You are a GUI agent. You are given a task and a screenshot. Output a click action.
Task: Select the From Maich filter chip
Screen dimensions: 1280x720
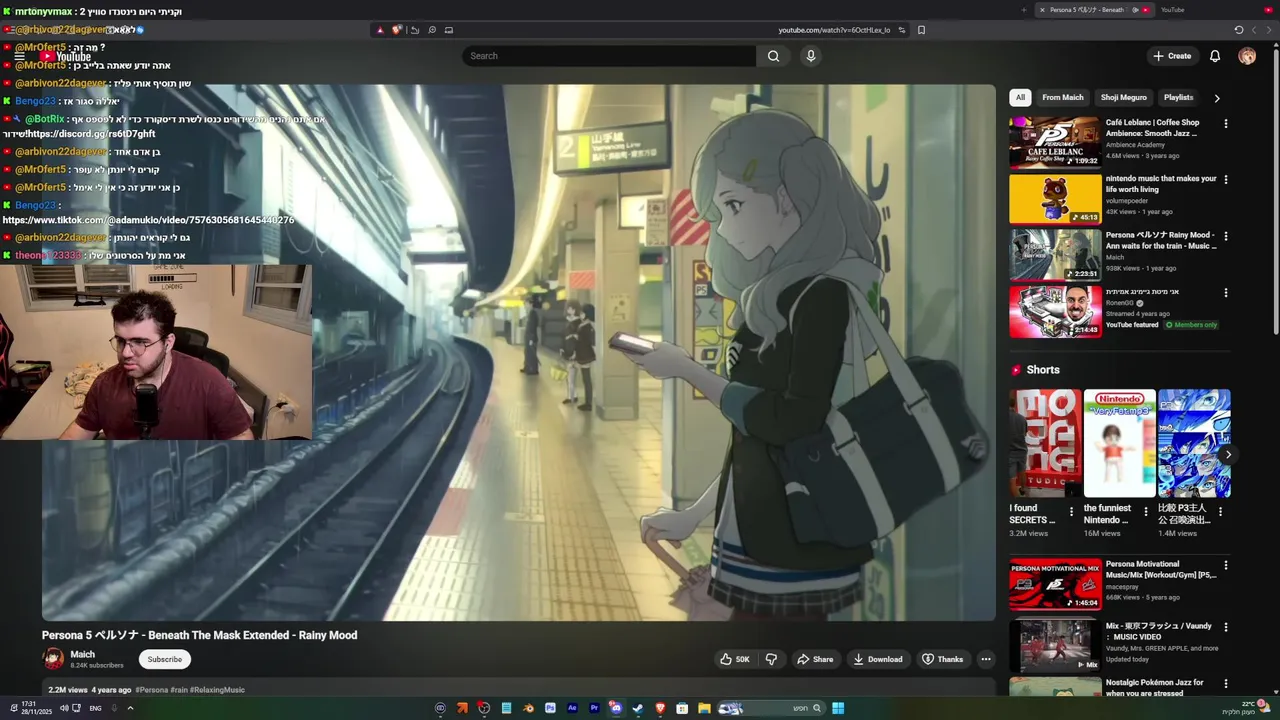click(x=1063, y=98)
